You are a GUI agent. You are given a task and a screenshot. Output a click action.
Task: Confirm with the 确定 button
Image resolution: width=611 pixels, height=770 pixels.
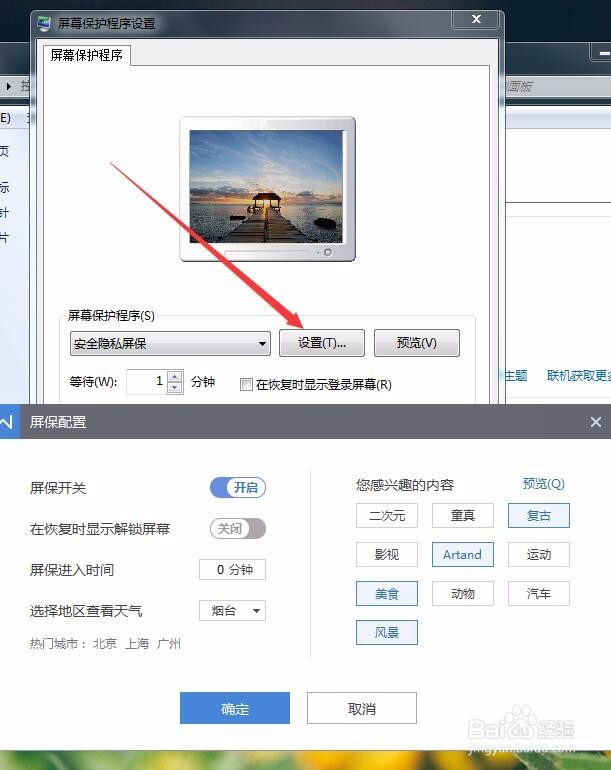235,708
